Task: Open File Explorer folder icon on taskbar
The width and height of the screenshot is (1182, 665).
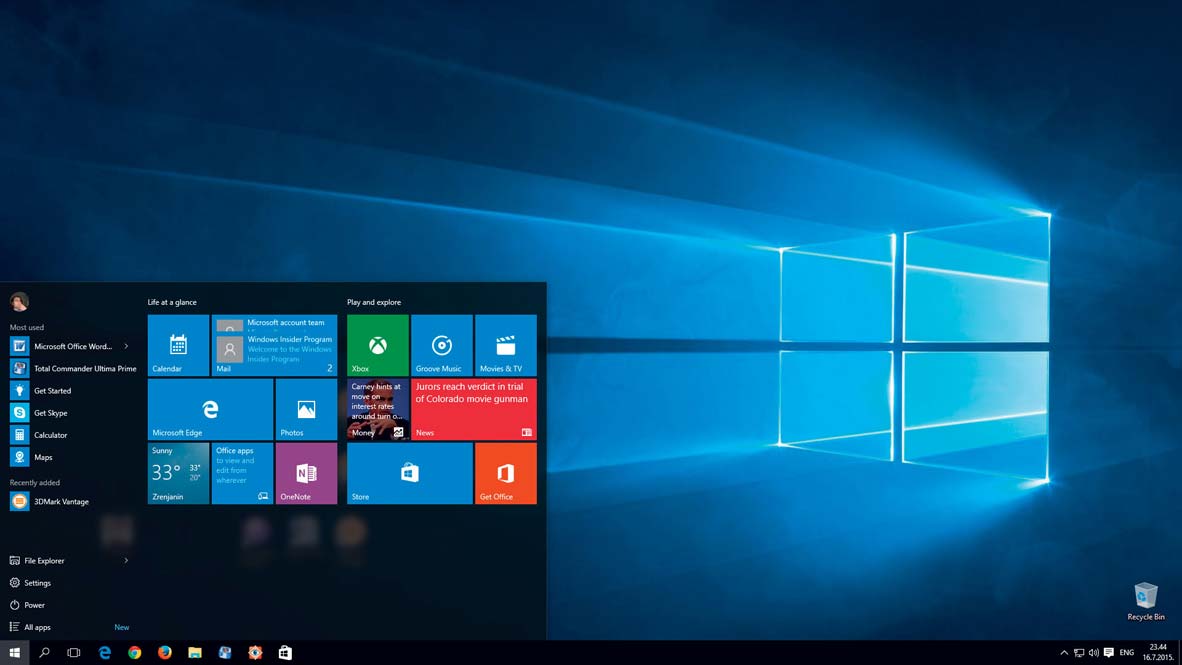Action: coord(195,653)
